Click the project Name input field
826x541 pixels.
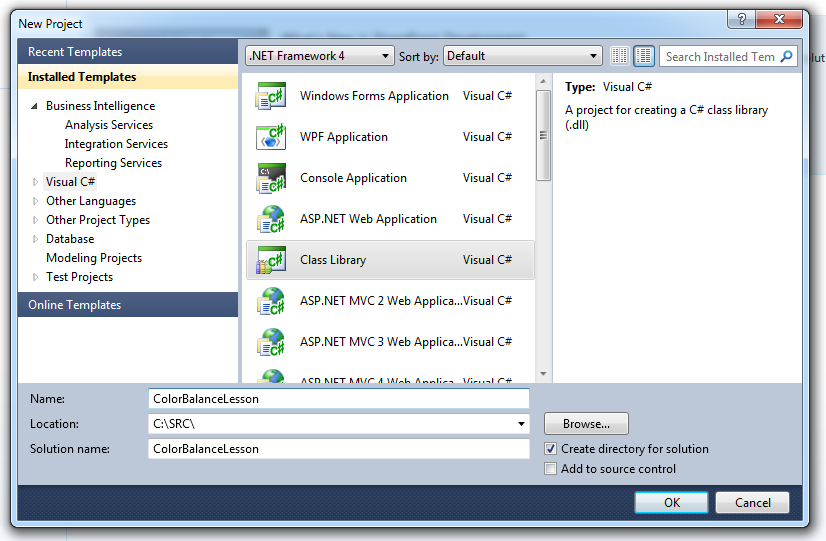(339, 399)
